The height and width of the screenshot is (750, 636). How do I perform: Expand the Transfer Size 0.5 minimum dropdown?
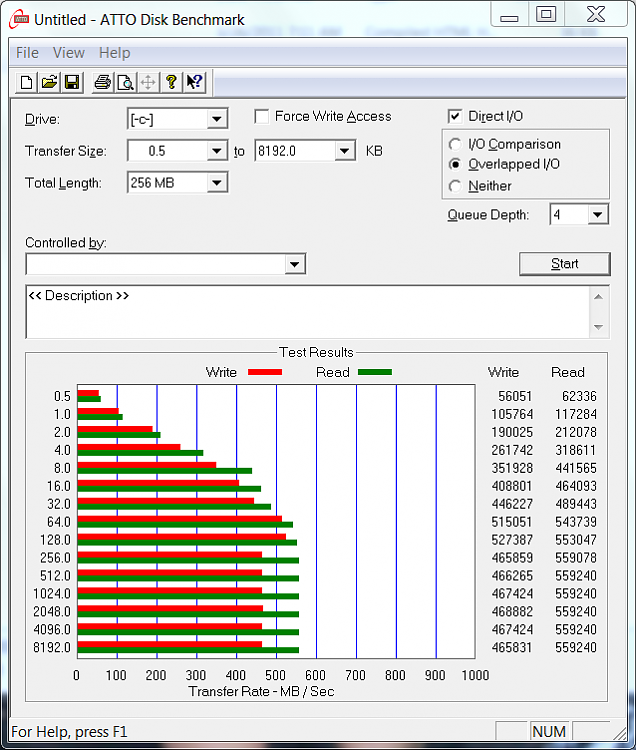tap(217, 151)
